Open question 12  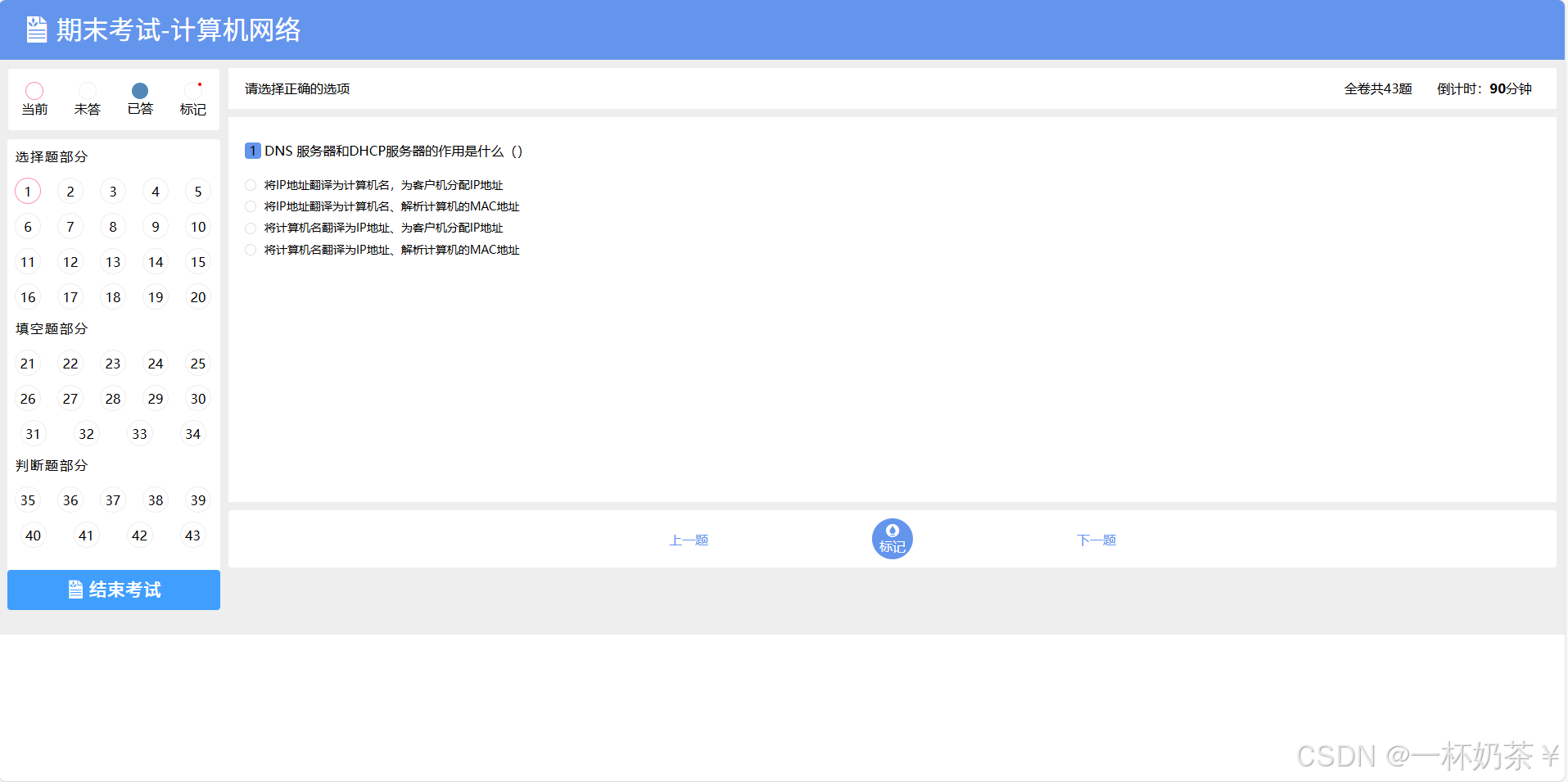tap(70, 262)
